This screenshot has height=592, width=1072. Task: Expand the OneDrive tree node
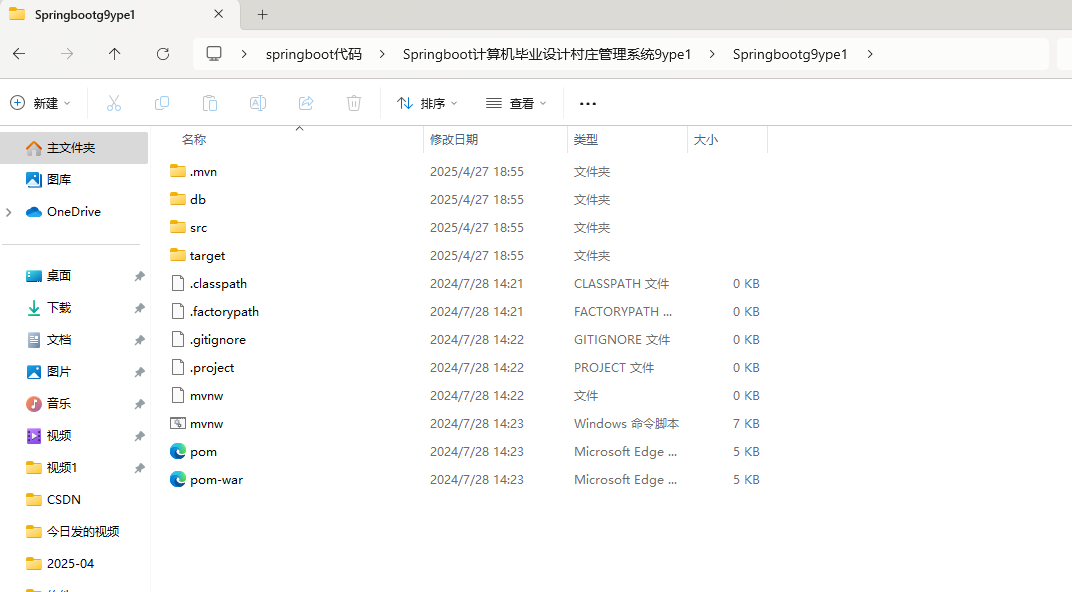9,213
